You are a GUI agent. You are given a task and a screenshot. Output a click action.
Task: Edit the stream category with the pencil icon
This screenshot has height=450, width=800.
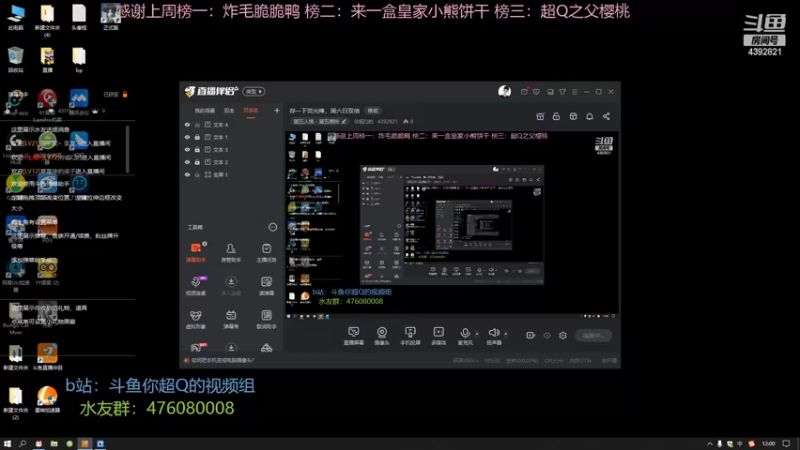pyautogui.click(x=344, y=121)
